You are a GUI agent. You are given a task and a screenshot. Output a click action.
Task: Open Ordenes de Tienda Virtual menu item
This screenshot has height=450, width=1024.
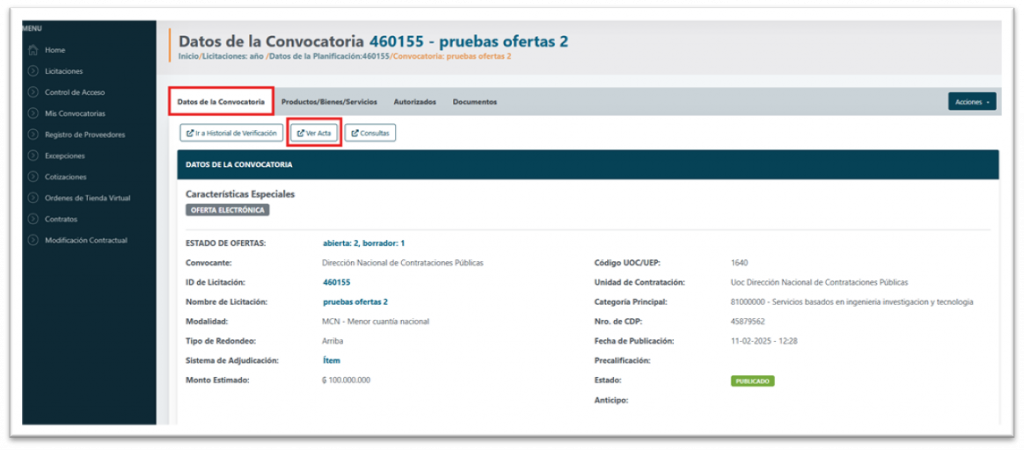(88, 198)
